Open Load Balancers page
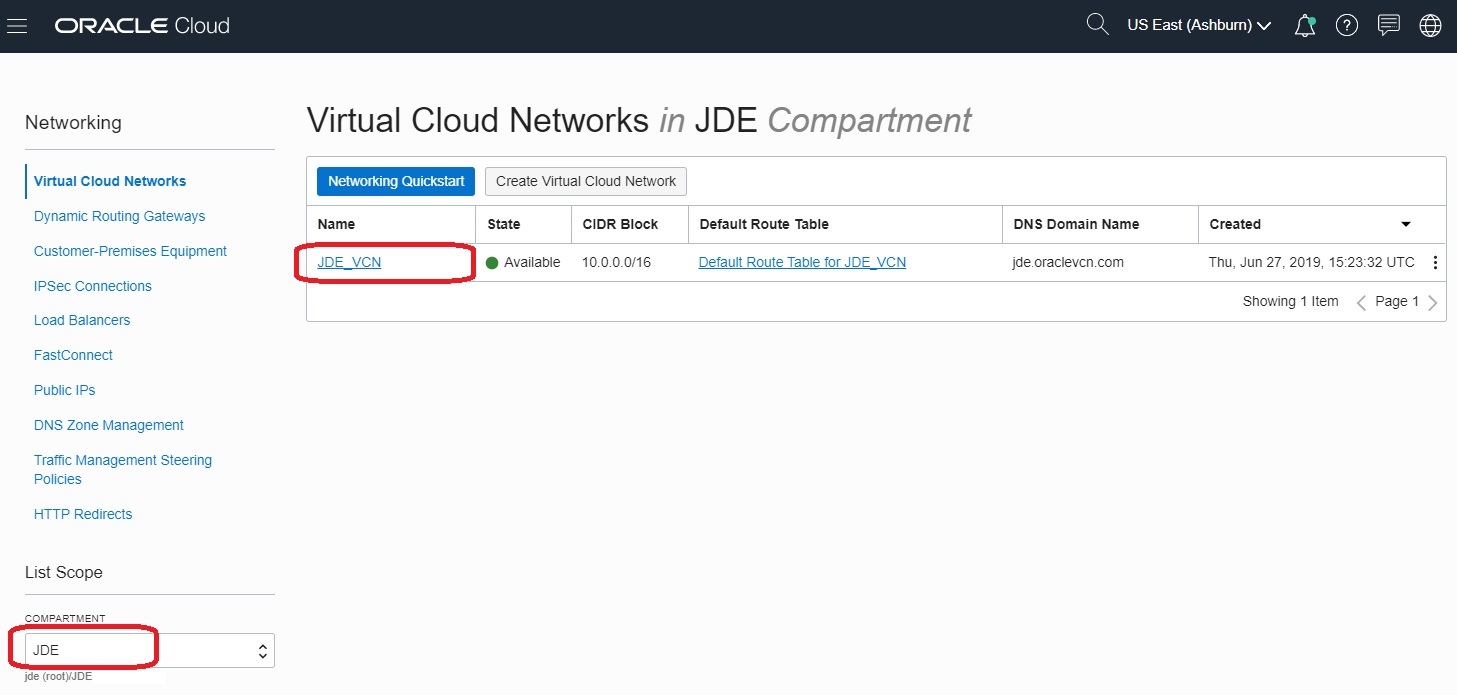1457x695 pixels. click(x=82, y=320)
